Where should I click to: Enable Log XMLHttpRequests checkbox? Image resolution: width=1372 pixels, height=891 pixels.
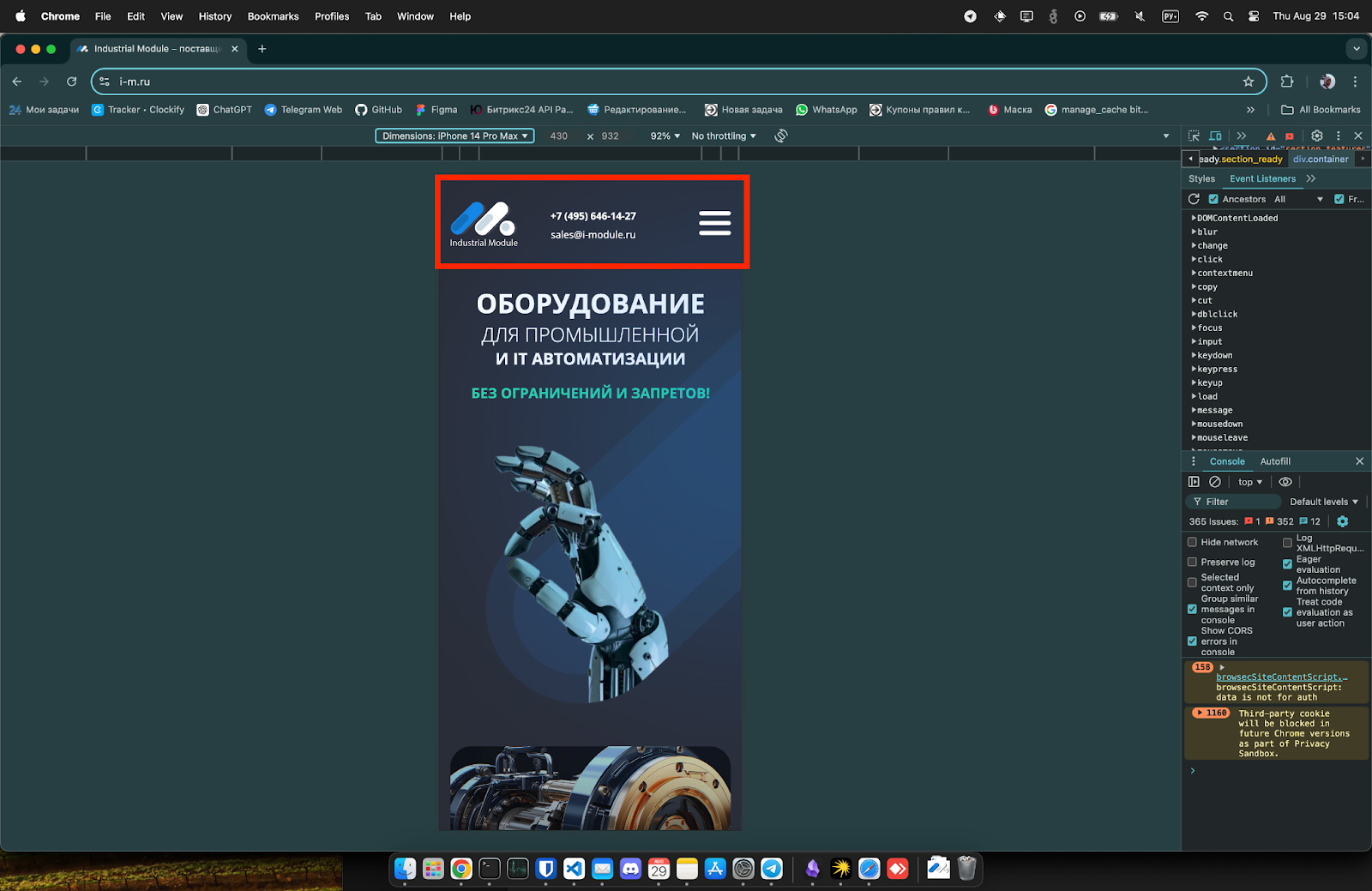click(x=1287, y=543)
